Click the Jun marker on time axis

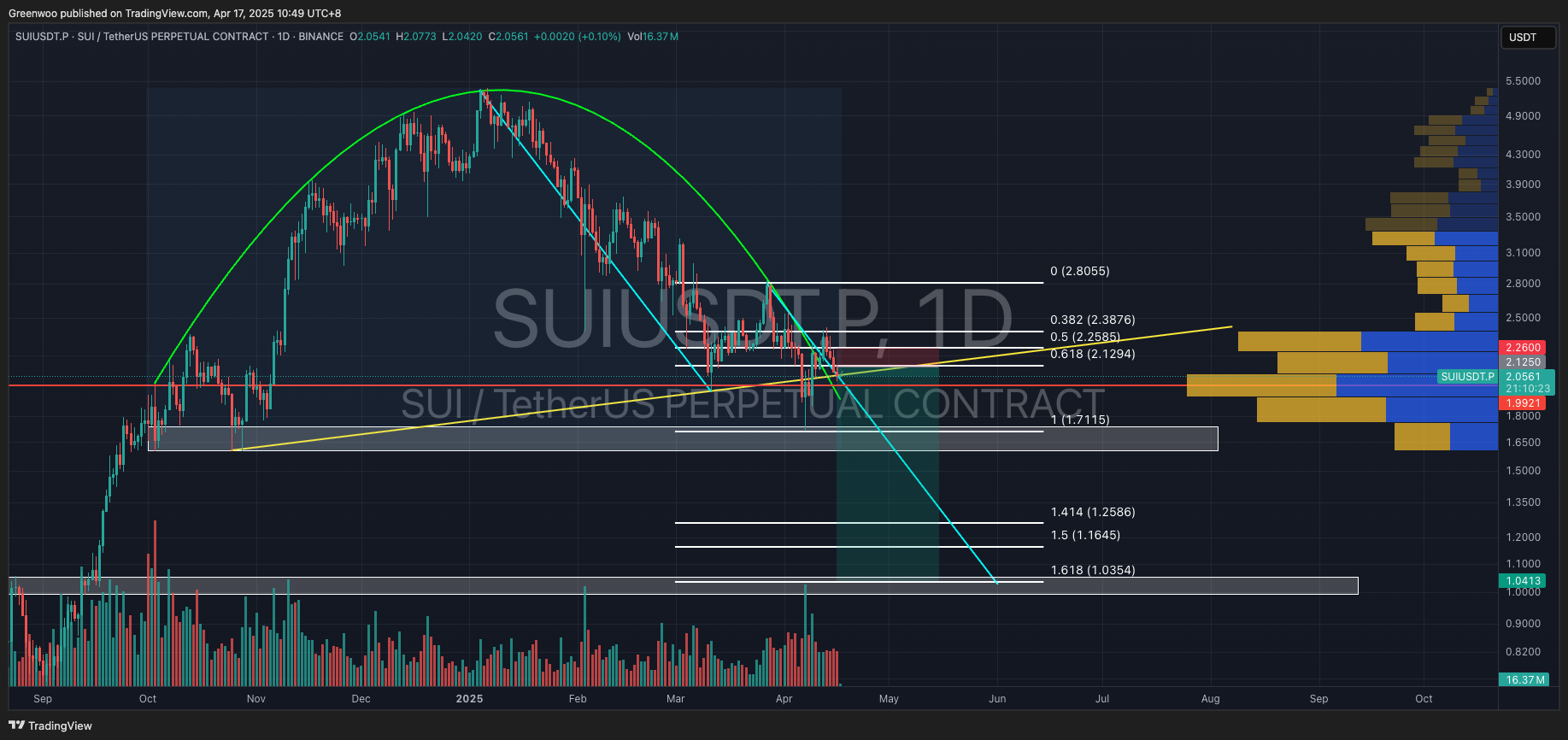[996, 699]
